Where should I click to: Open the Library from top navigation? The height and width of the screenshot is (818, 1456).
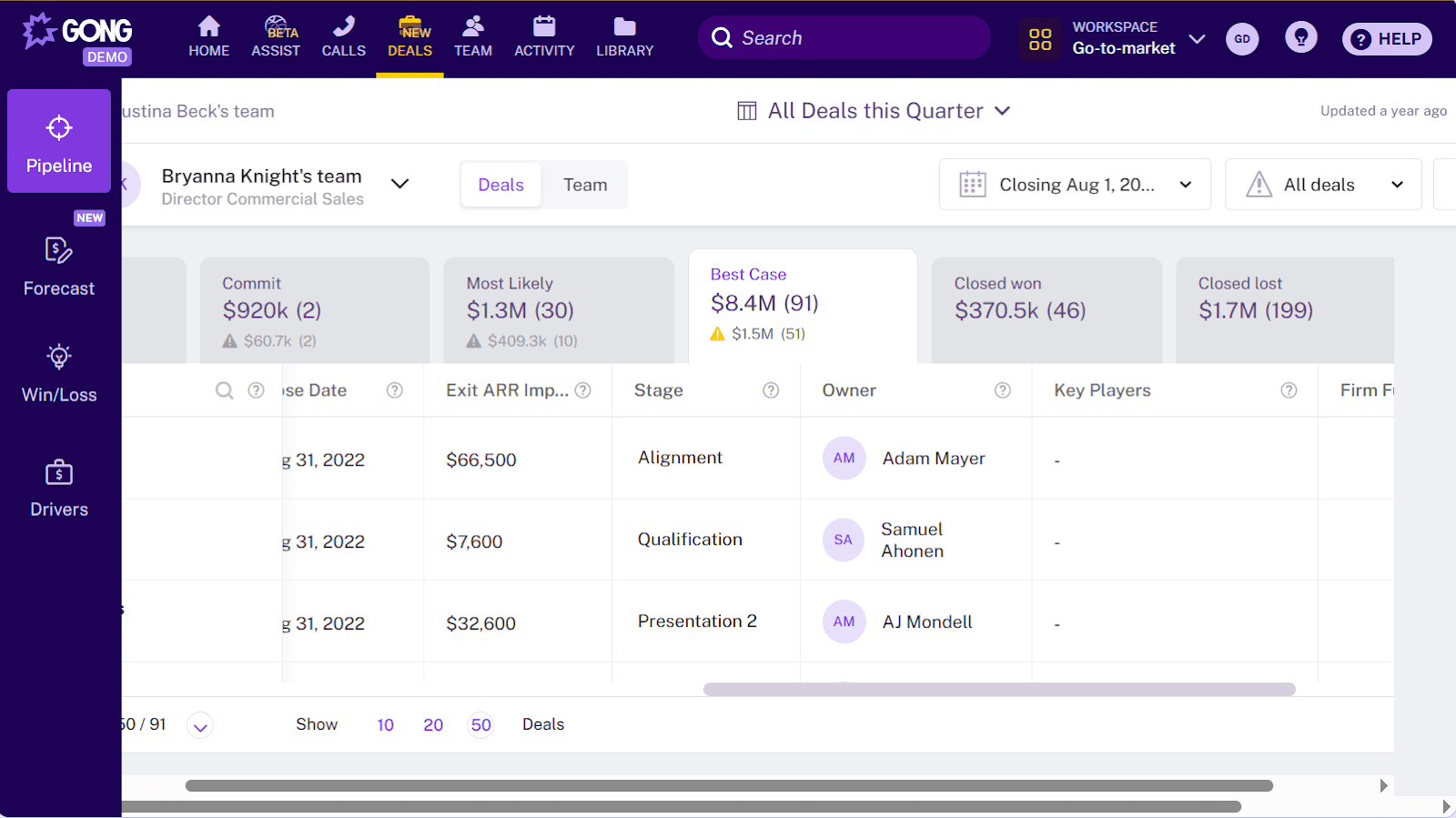point(624,37)
